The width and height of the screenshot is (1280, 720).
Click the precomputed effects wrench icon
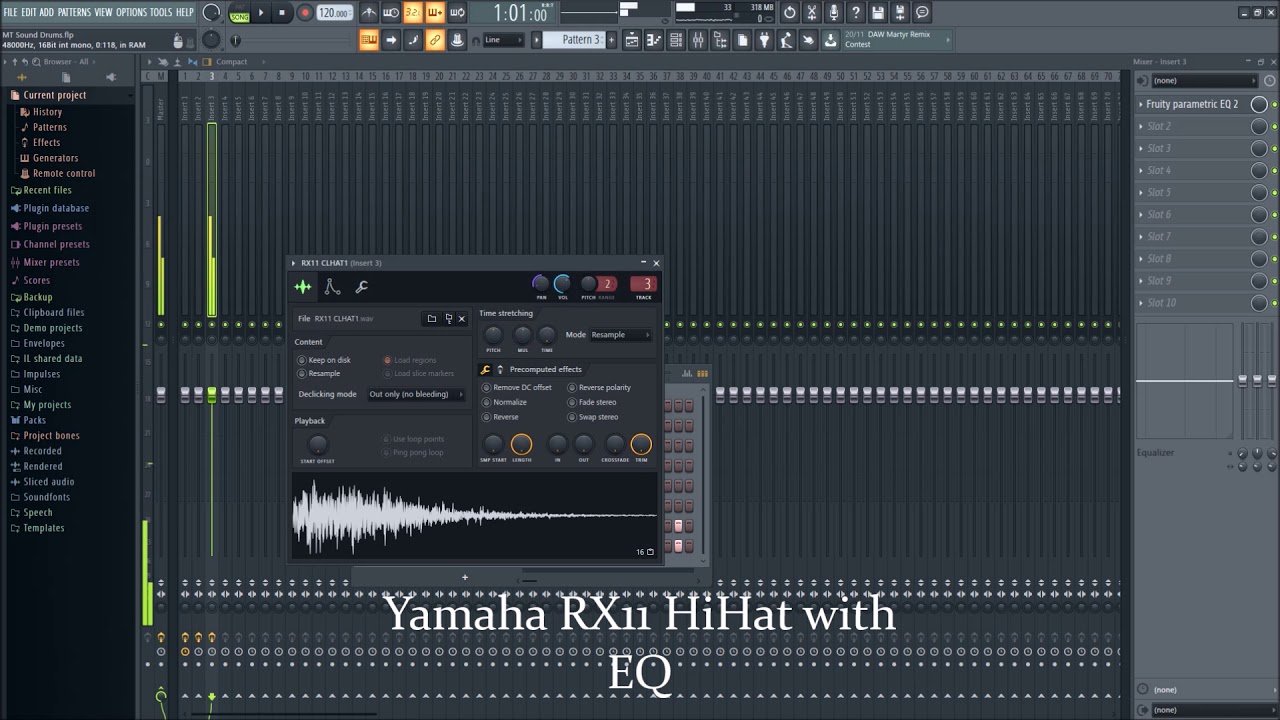point(486,369)
